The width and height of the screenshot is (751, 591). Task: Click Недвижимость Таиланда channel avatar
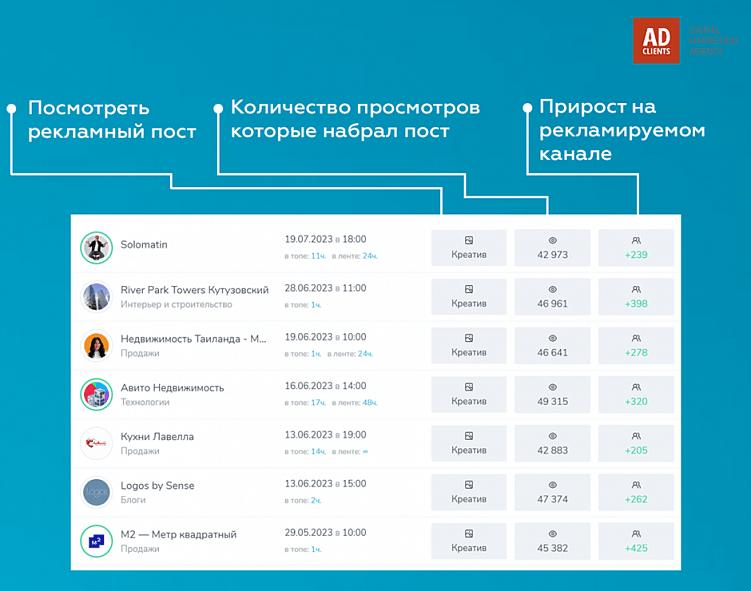[x=96, y=345]
